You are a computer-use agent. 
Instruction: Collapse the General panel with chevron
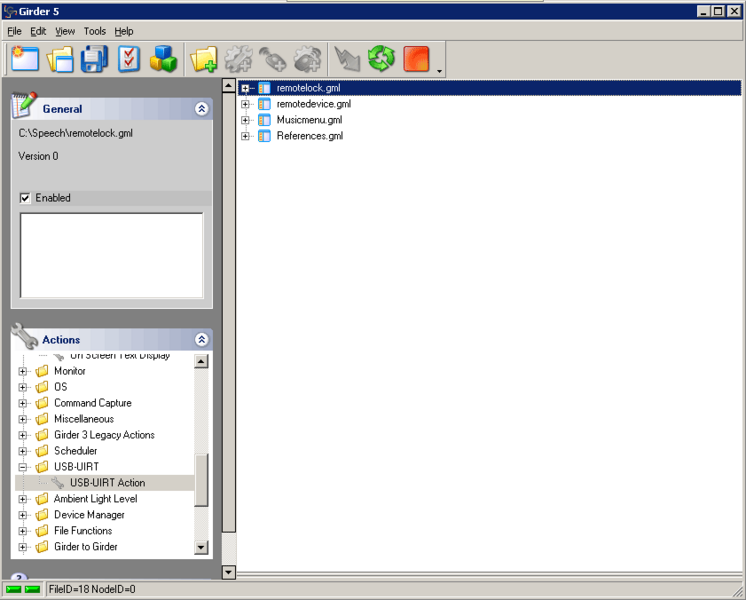point(201,109)
